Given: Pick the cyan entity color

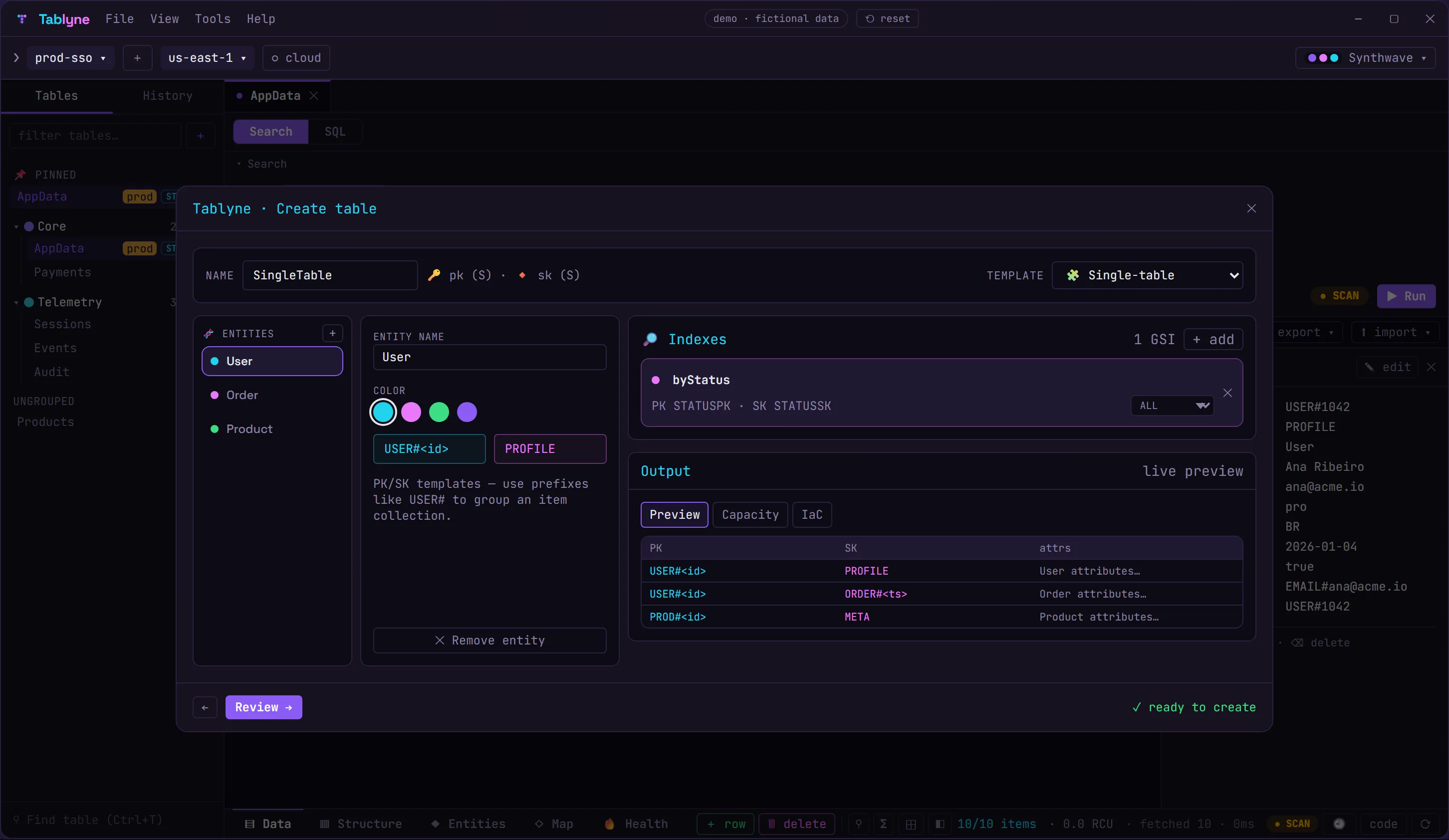Looking at the screenshot, I should pyautogui.click(x=383, y=412).
